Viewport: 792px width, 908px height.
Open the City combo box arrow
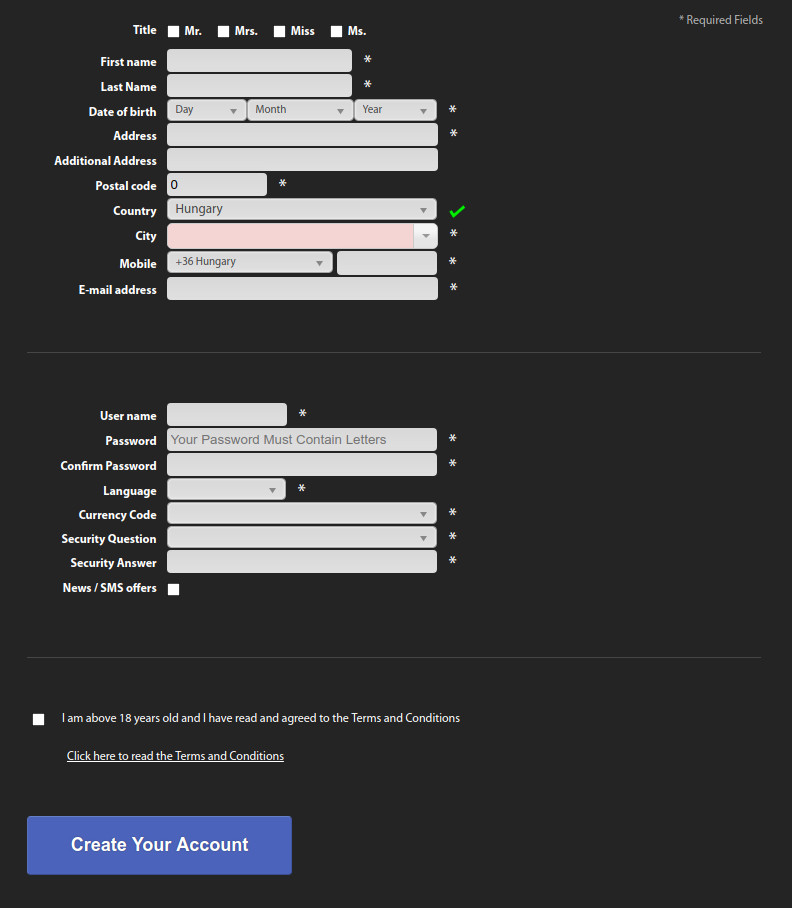coord(426,236)
